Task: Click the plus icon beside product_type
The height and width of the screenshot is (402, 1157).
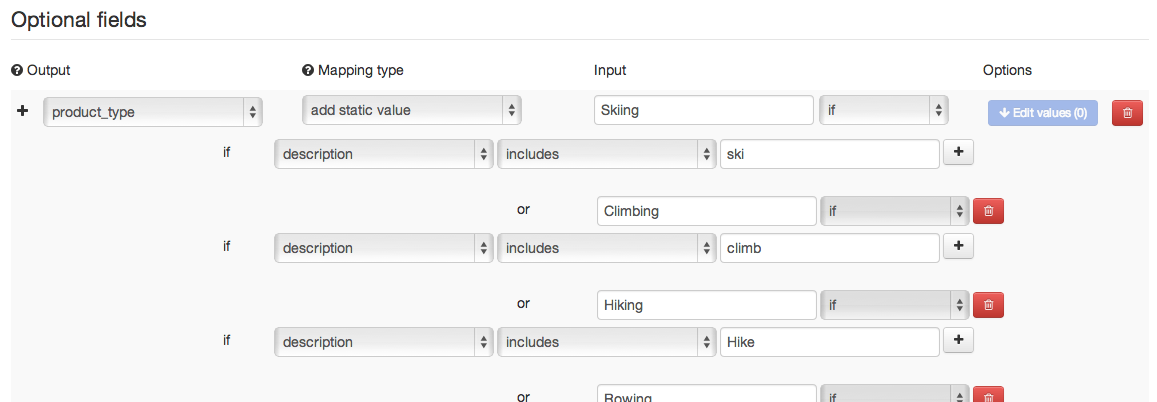Action: 23,111
